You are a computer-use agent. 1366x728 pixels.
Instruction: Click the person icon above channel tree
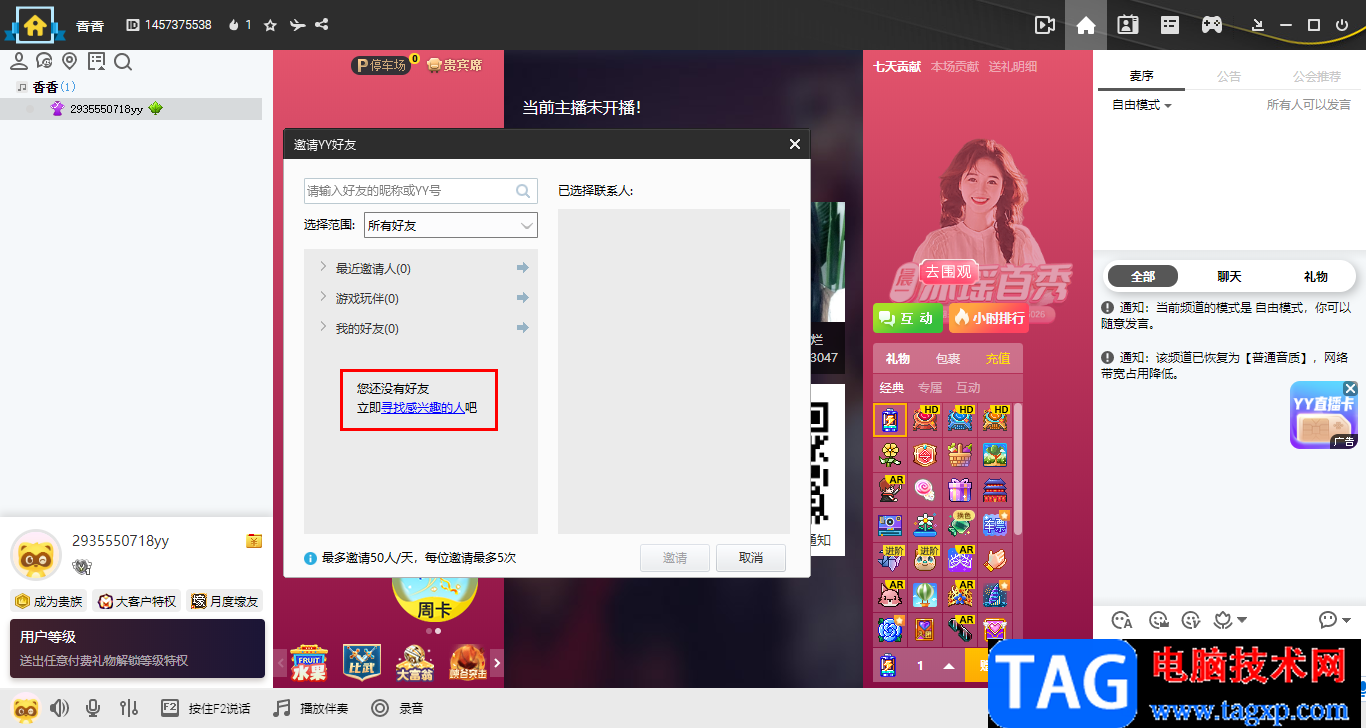pos(18,62)
